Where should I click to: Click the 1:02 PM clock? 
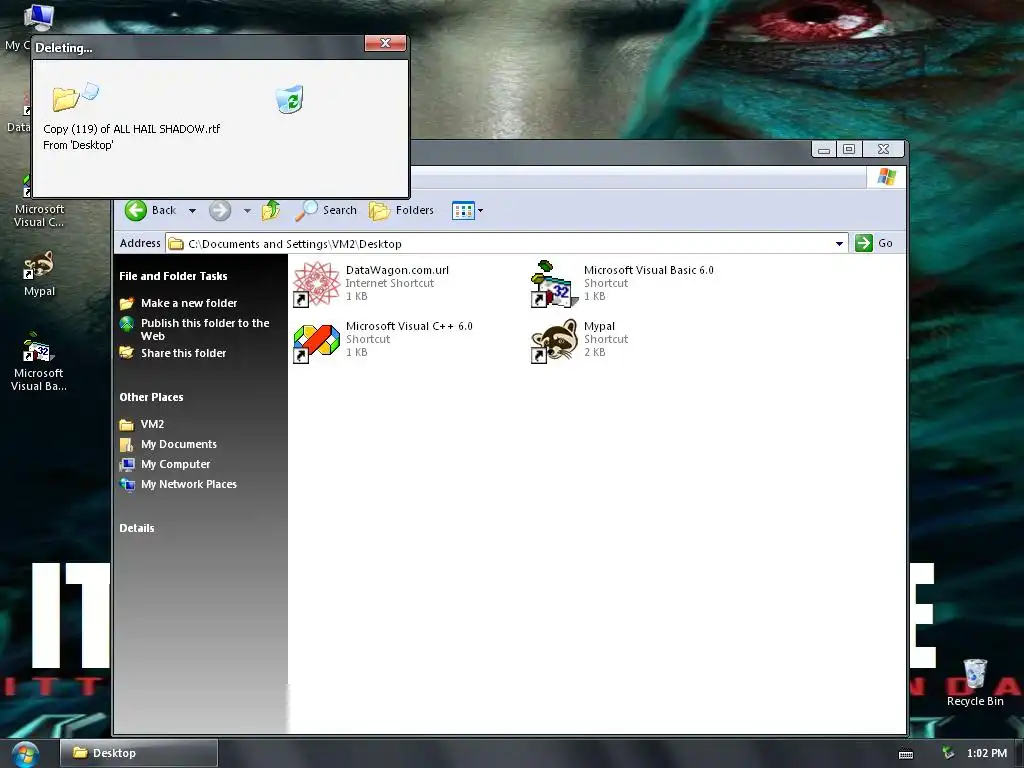point(987,753)
